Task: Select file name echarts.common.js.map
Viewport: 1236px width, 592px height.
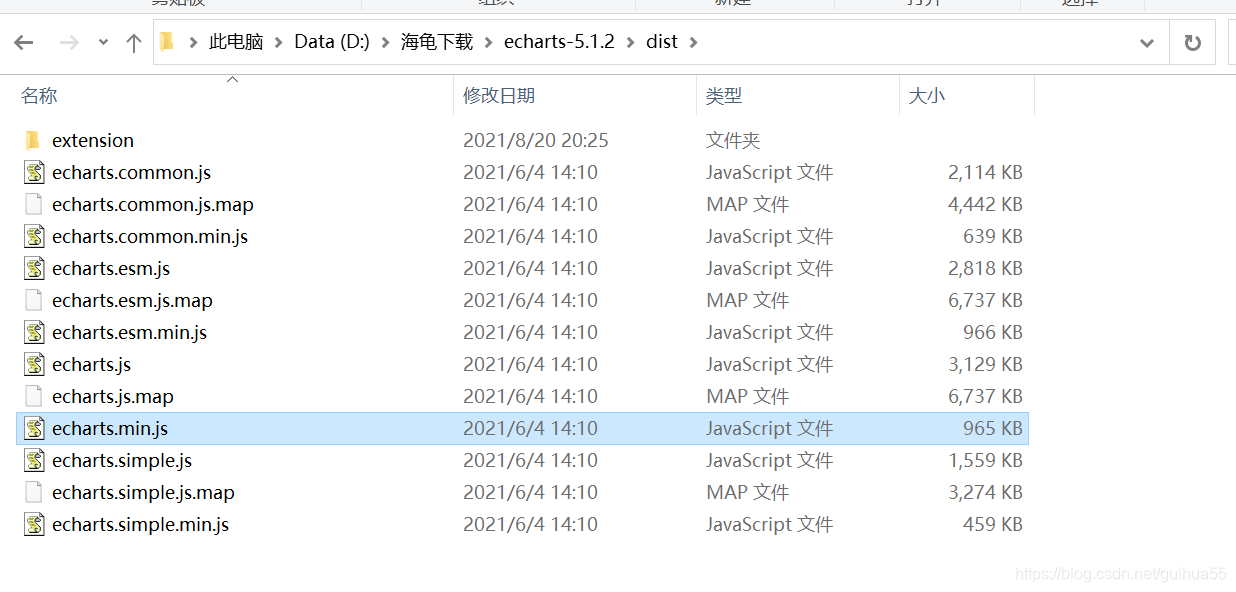Action: pyautogui.click(x=153, y=205)
